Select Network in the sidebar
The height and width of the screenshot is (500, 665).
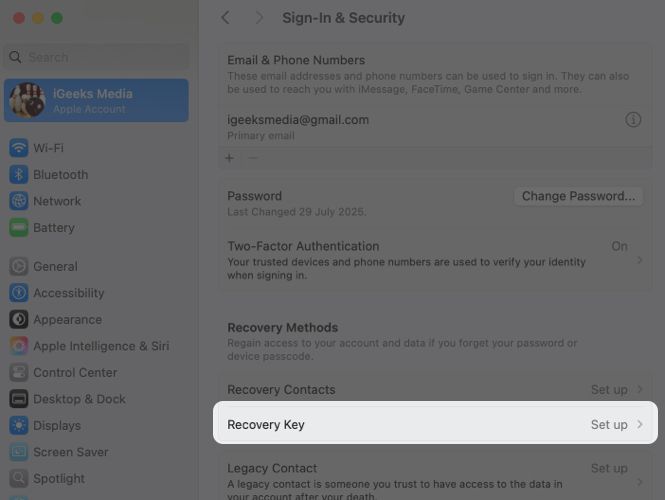coord(57,201)
